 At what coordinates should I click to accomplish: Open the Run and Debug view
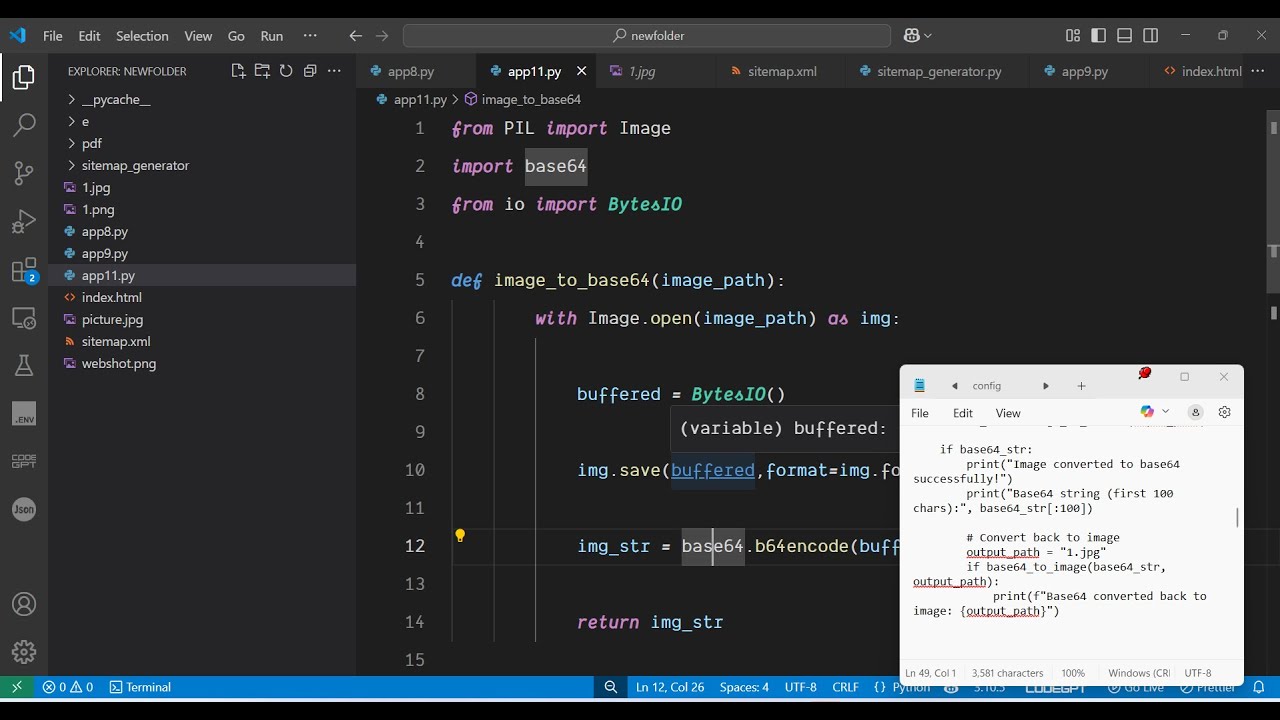pyautogui.click(x=24, y=221)
